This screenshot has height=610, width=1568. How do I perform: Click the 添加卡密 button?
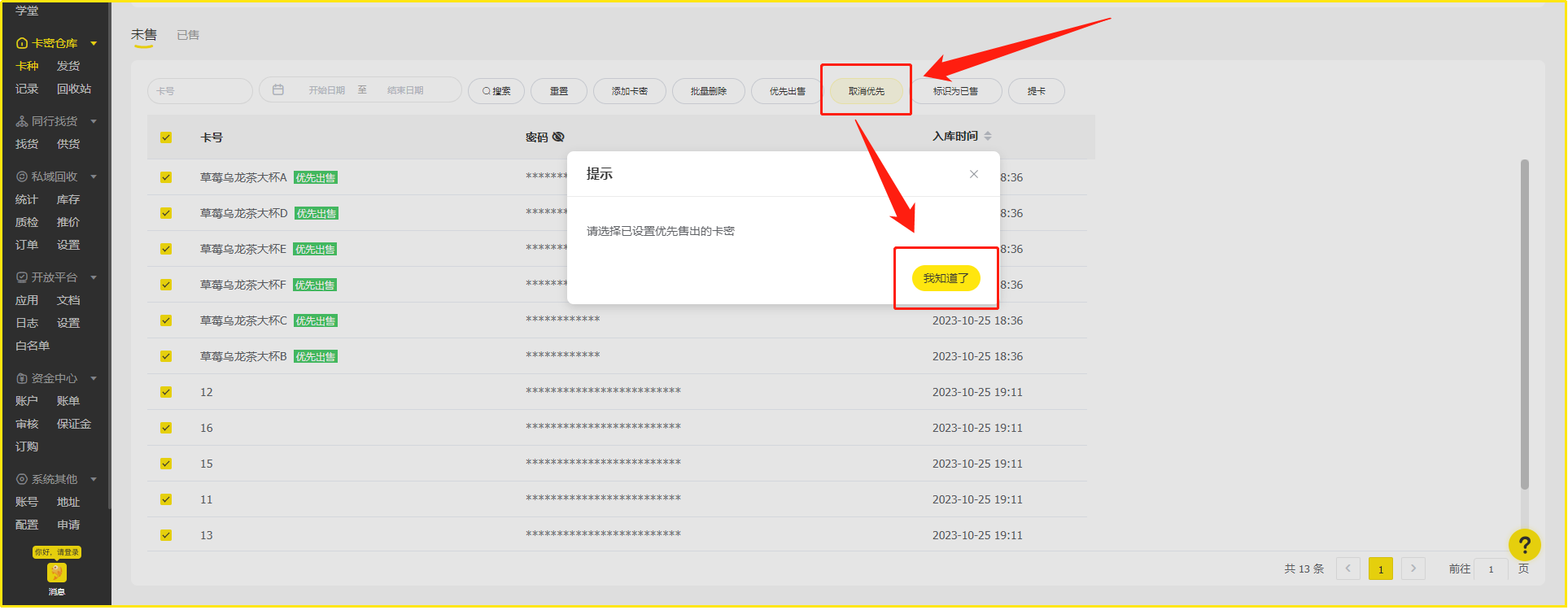(629, 91)
